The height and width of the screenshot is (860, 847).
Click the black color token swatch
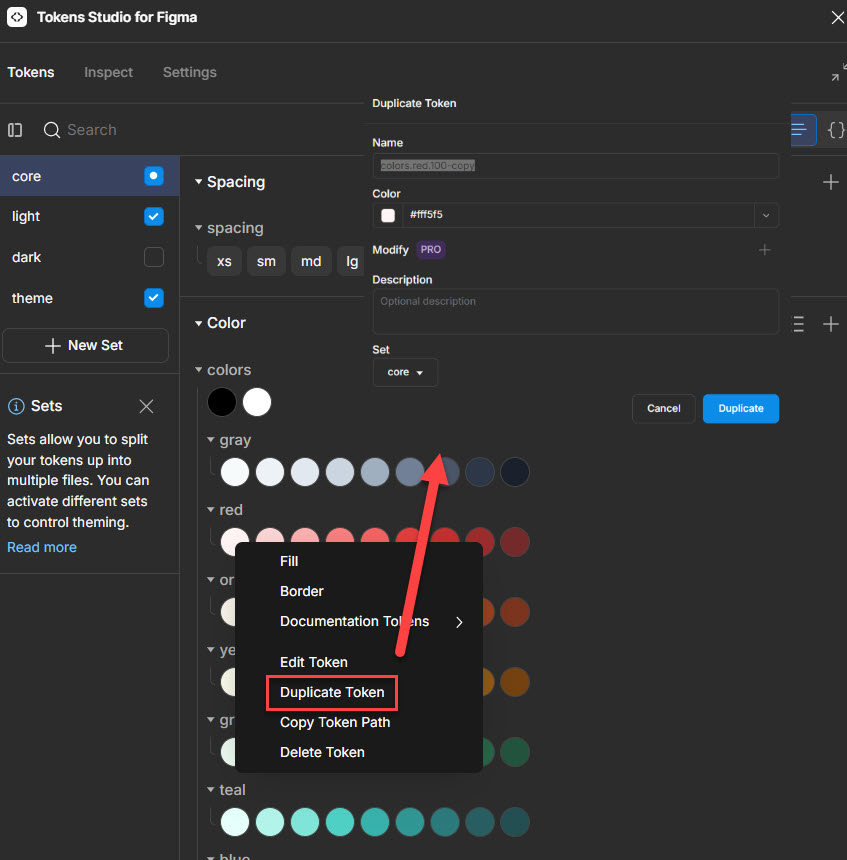tap(222, 402)
